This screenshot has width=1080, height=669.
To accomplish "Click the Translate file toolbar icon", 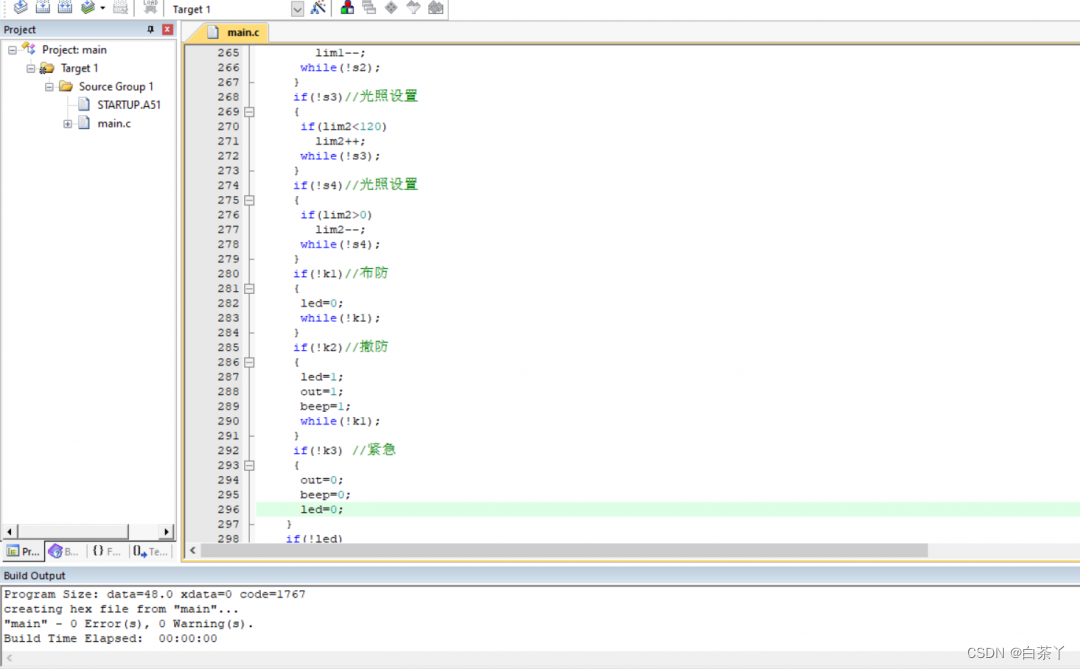I will click(20, 8).
